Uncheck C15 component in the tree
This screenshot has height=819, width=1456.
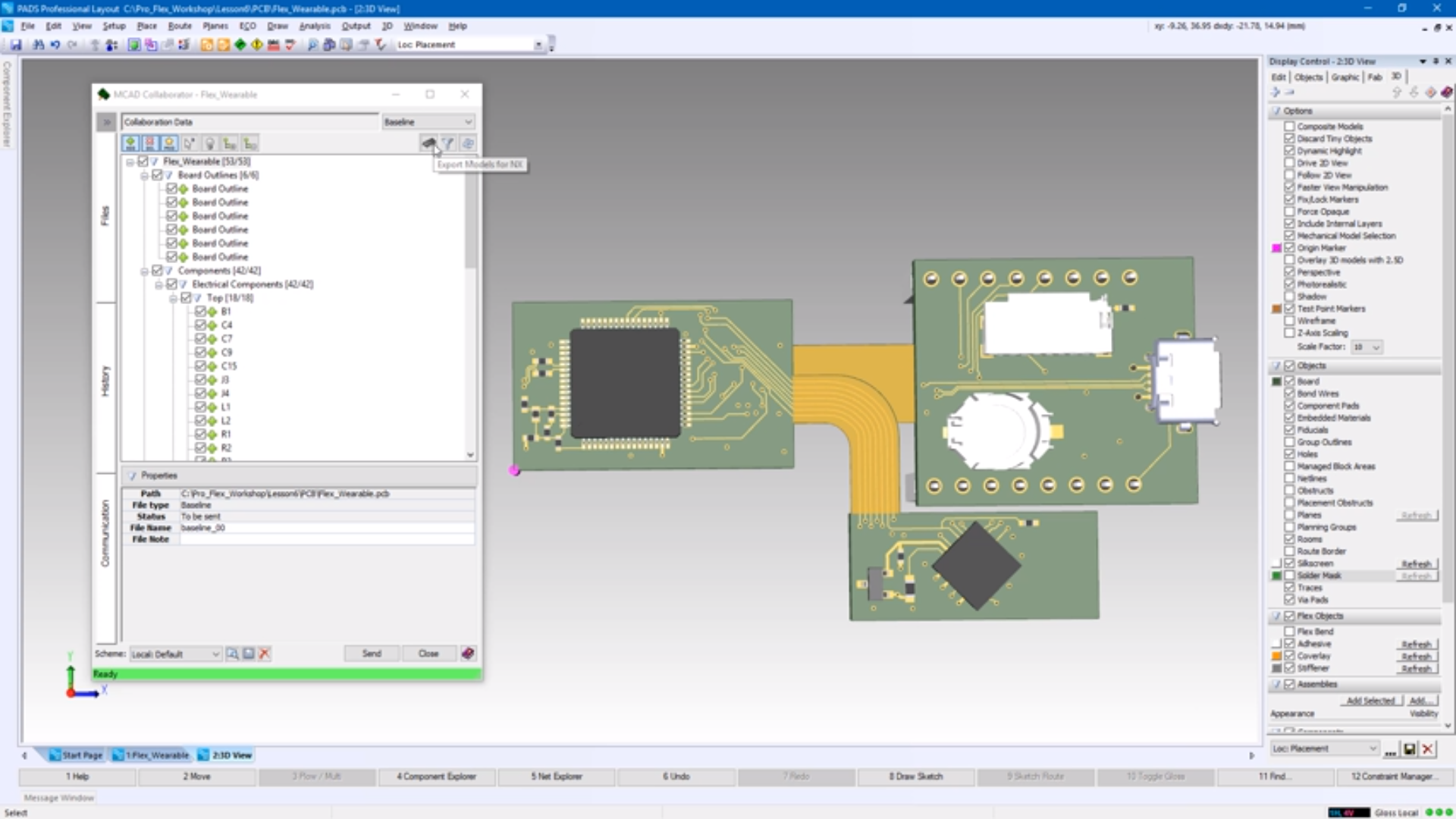click(200, 366)
